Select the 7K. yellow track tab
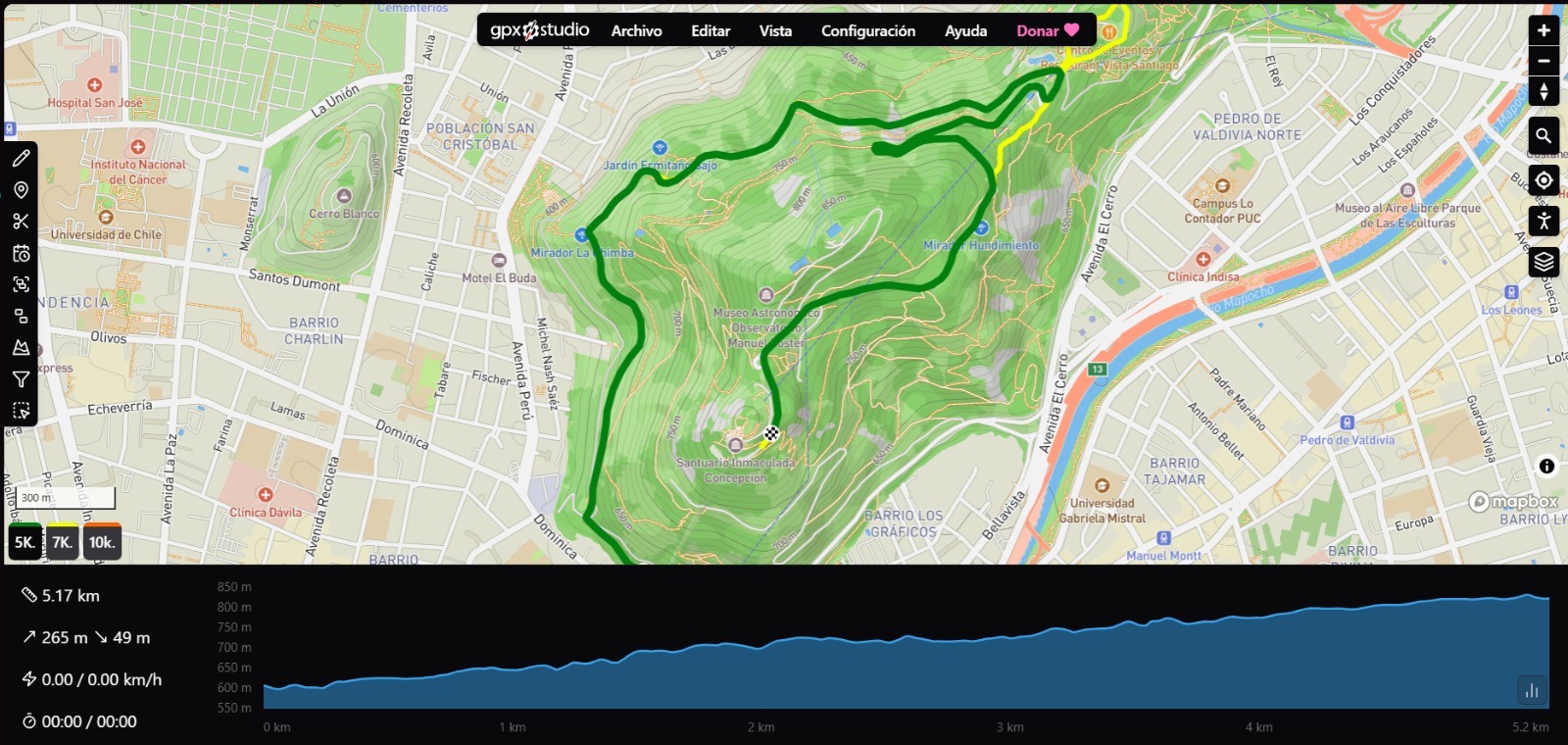 62,542
